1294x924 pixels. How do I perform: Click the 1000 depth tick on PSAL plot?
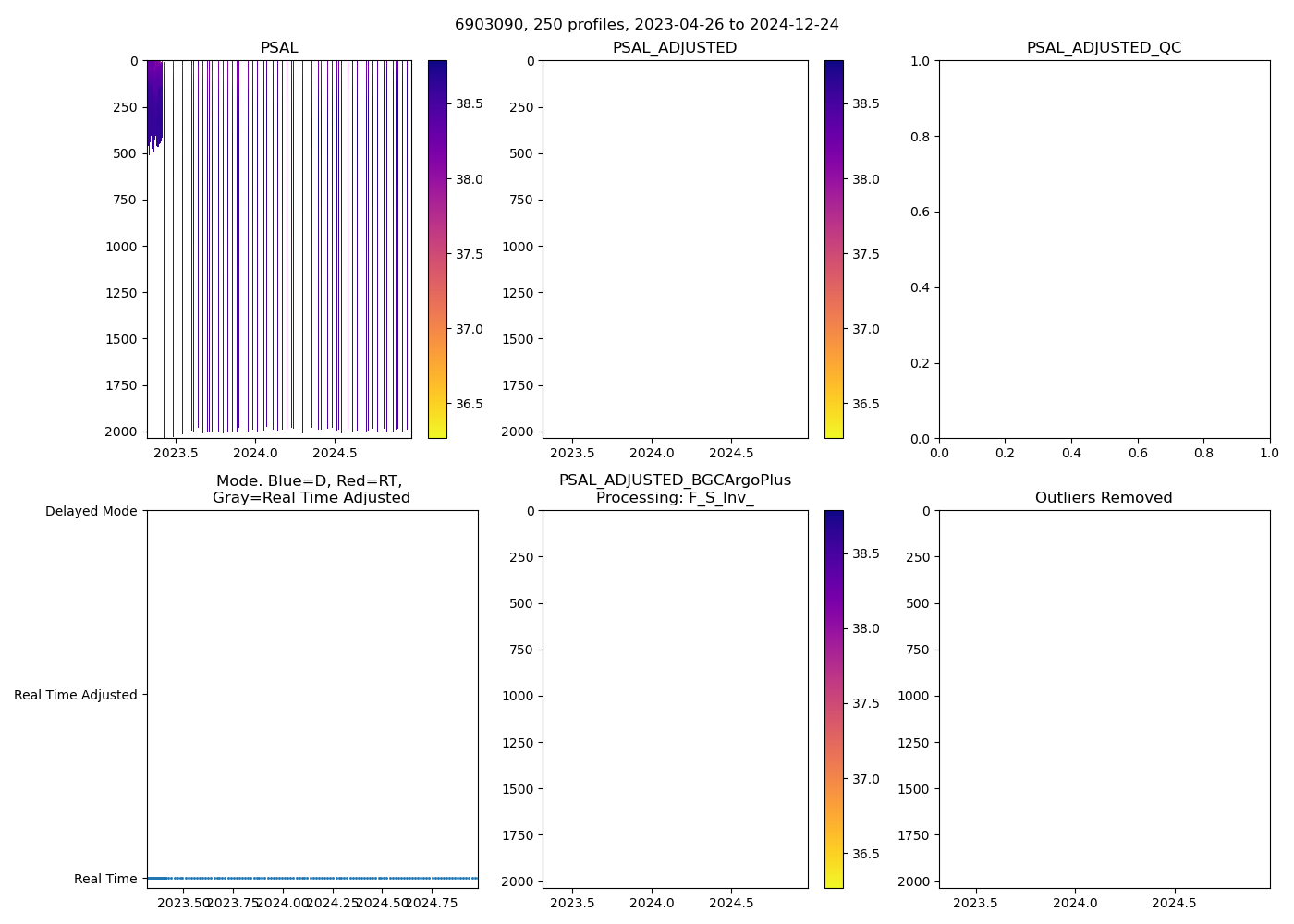click(x=121, y=247)
